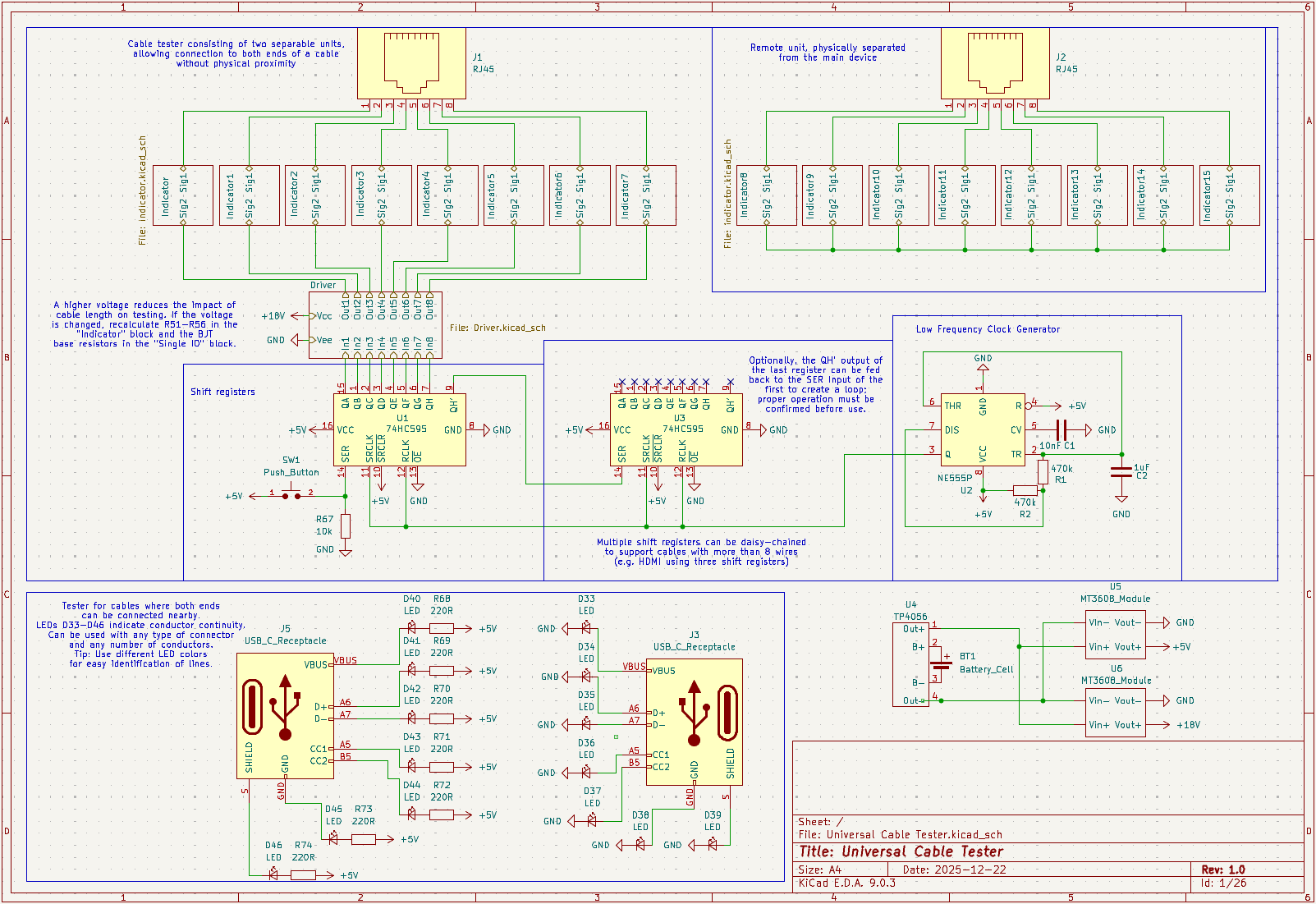
Task: Select the U4 TP4056 charger symbol
Action: coord(910,664)
